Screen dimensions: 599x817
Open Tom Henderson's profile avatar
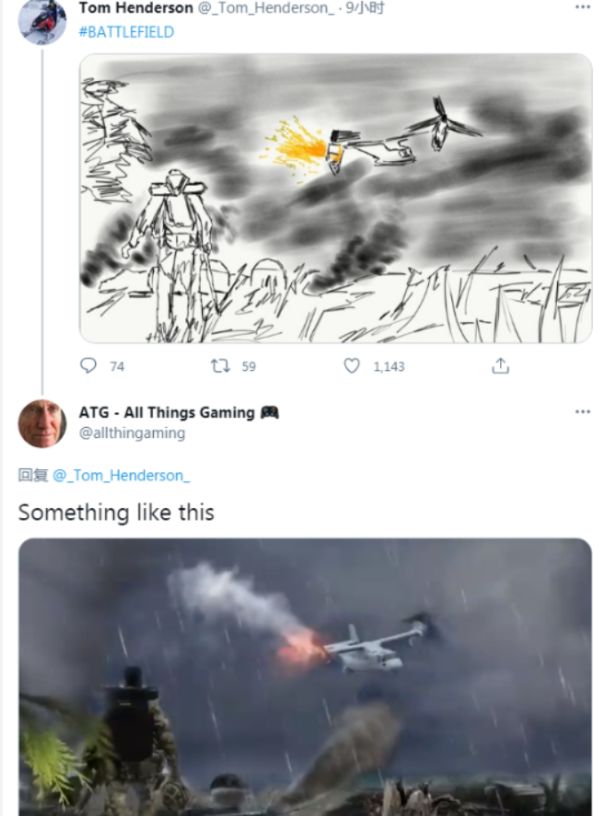coord(42,21)
